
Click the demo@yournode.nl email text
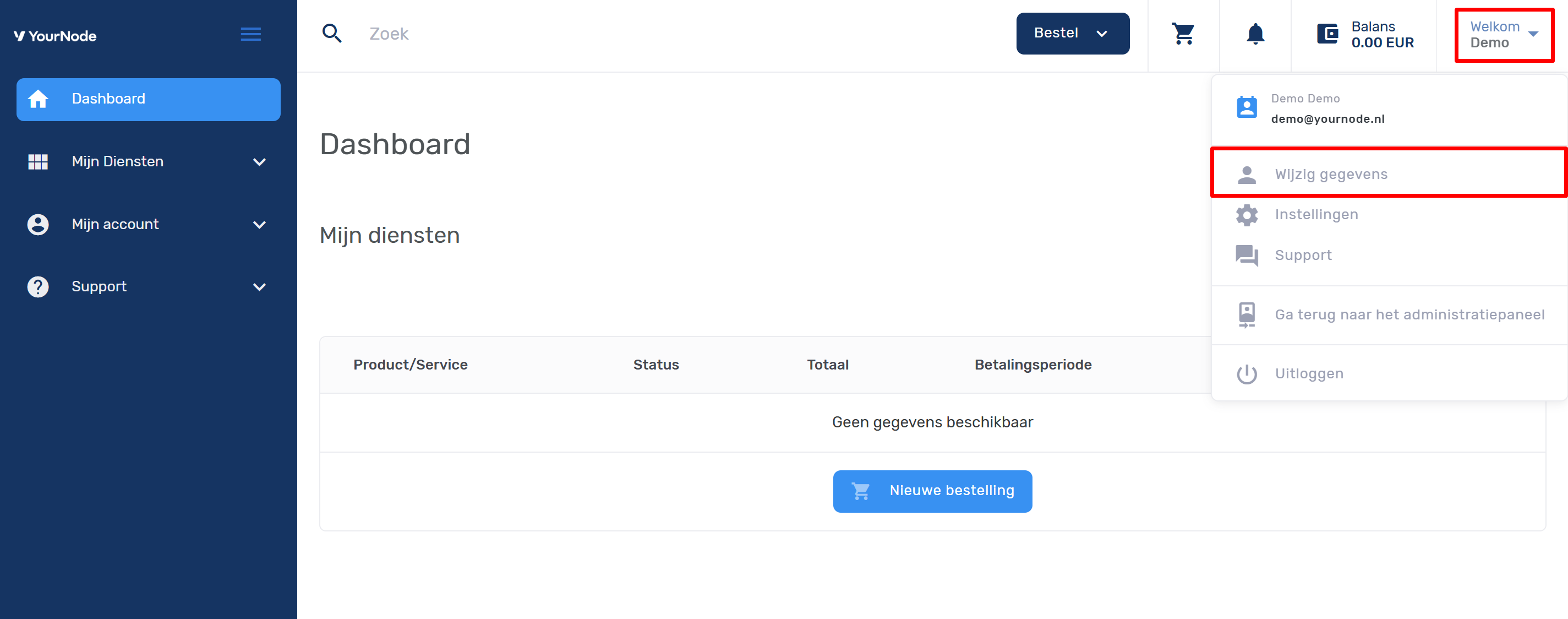pyautogui.click(x=1327, y=120)
